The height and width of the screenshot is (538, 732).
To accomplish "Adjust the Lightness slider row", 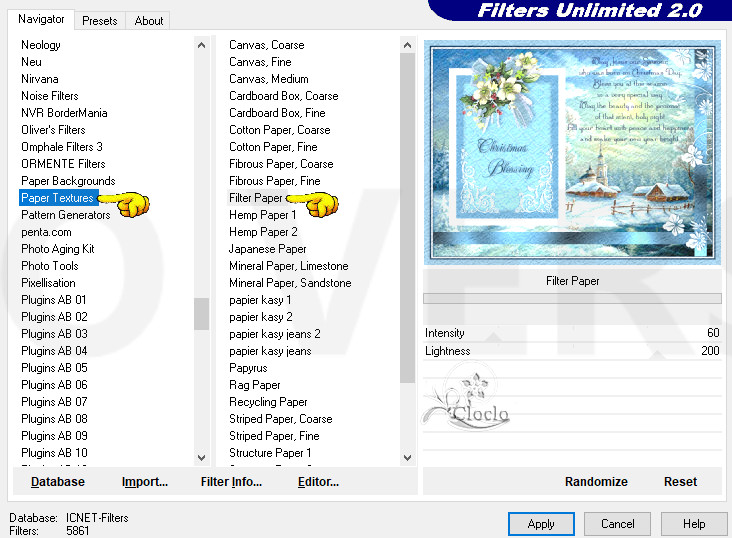I will click(572, 351).
